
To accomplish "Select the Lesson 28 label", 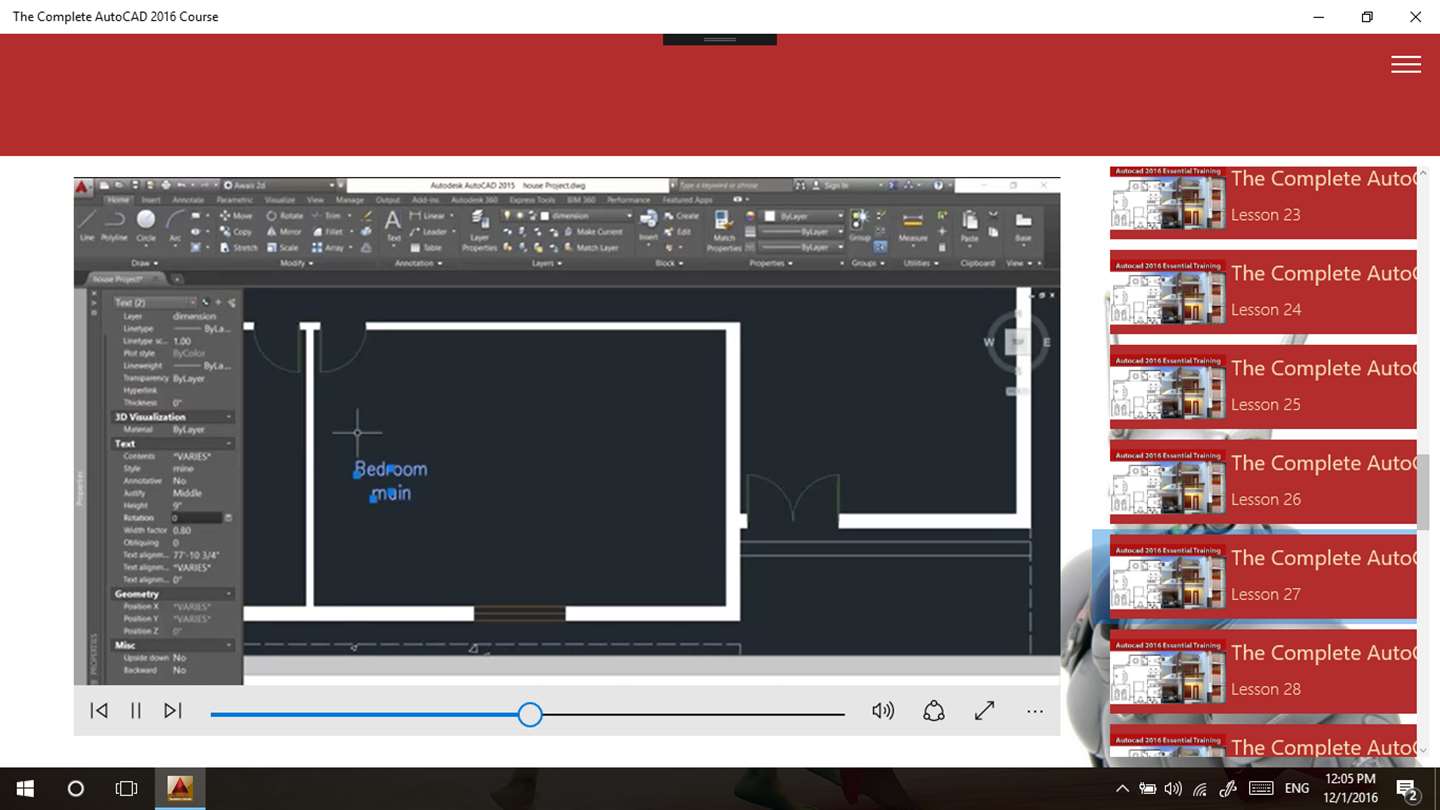I will pyautogui.click(x=1266, y=690).
